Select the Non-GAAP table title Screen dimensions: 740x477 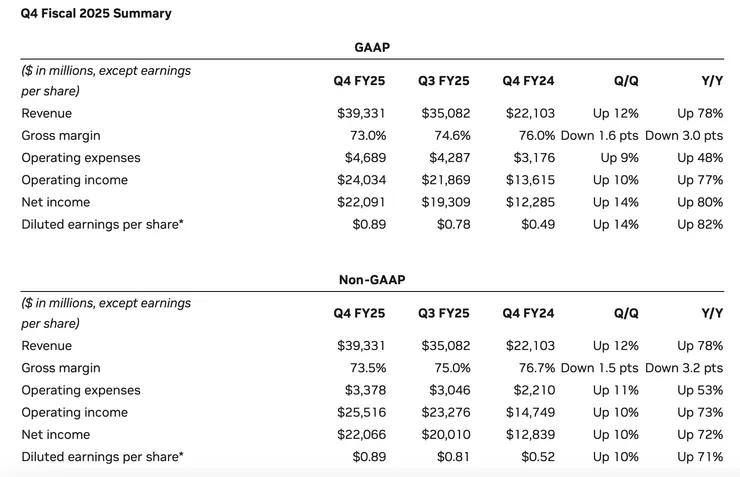(372, 280)
